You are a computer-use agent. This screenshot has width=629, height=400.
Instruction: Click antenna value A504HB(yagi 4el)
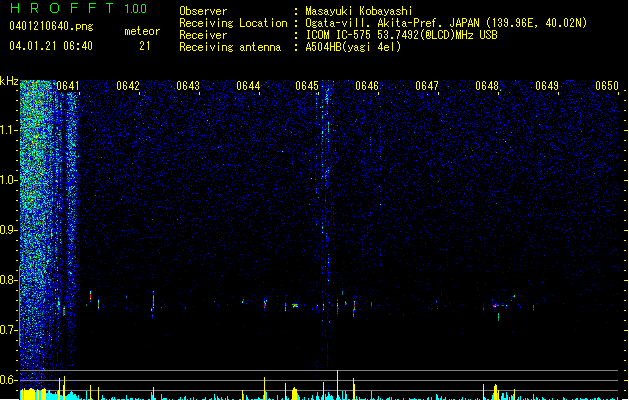click(353, 47)
